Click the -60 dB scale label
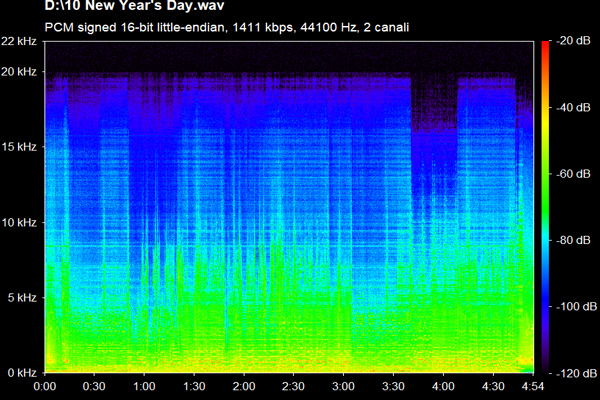Image resolution: width=600 pixels, height=400 pixels. [x=573, y=174]
